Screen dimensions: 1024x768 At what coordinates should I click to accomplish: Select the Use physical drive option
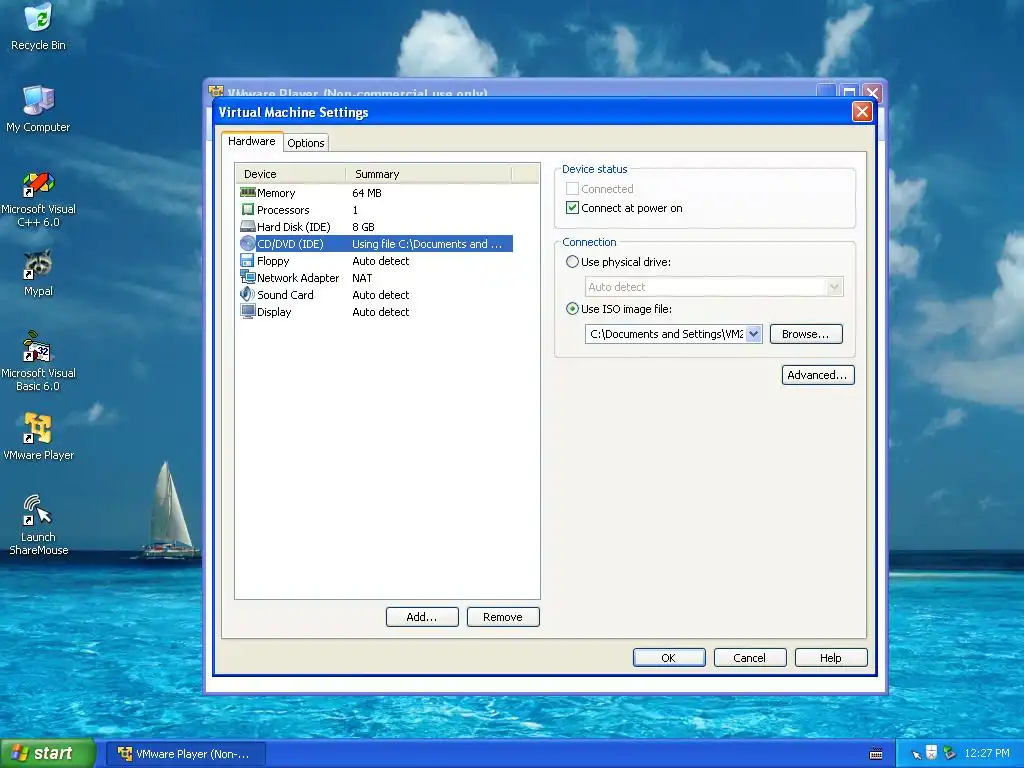(572, 262)
